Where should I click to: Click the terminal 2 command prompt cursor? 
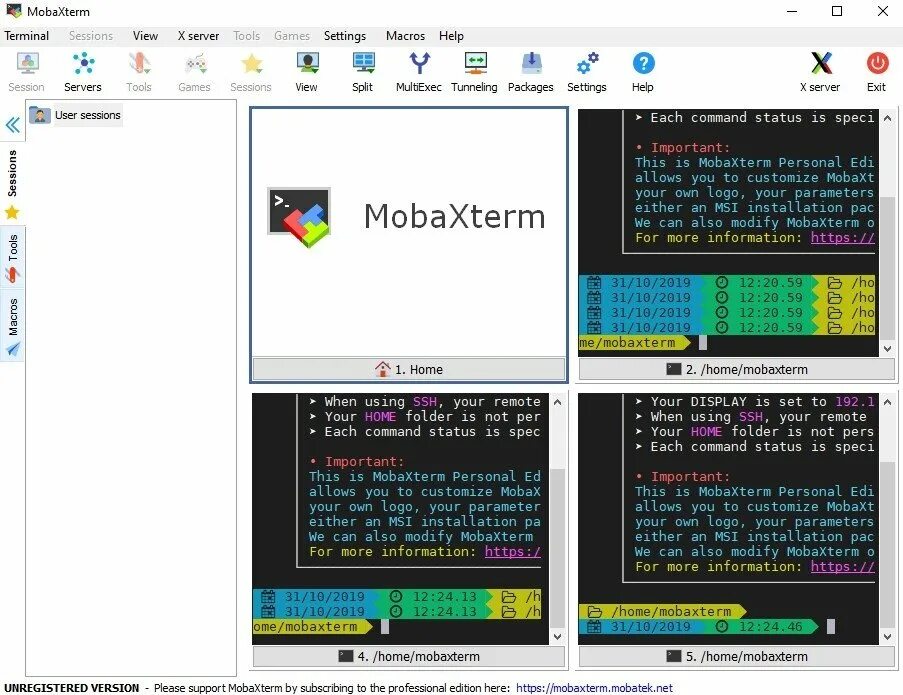coord(703,343)
